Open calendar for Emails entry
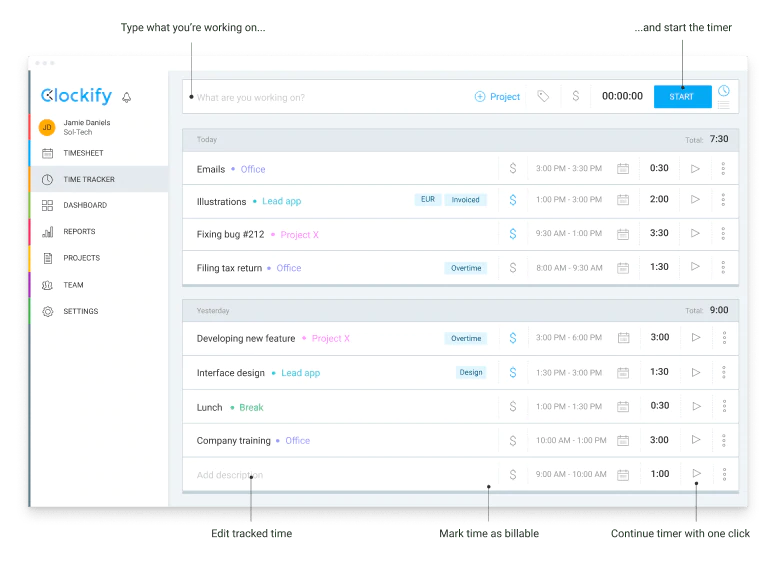This screenshot has height=562, width=778. click(623, 169)
